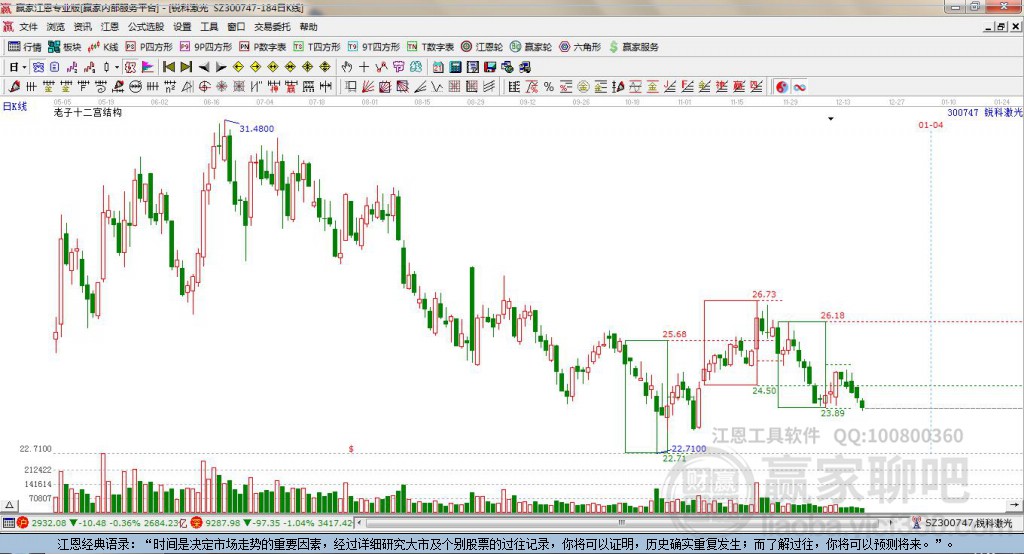Image resolution: width=1024 pixels, height=554 pixels.
Task: Click the horizontal chart scrollbar thumb
Action: pyautogui.click(x=622, y=523)
